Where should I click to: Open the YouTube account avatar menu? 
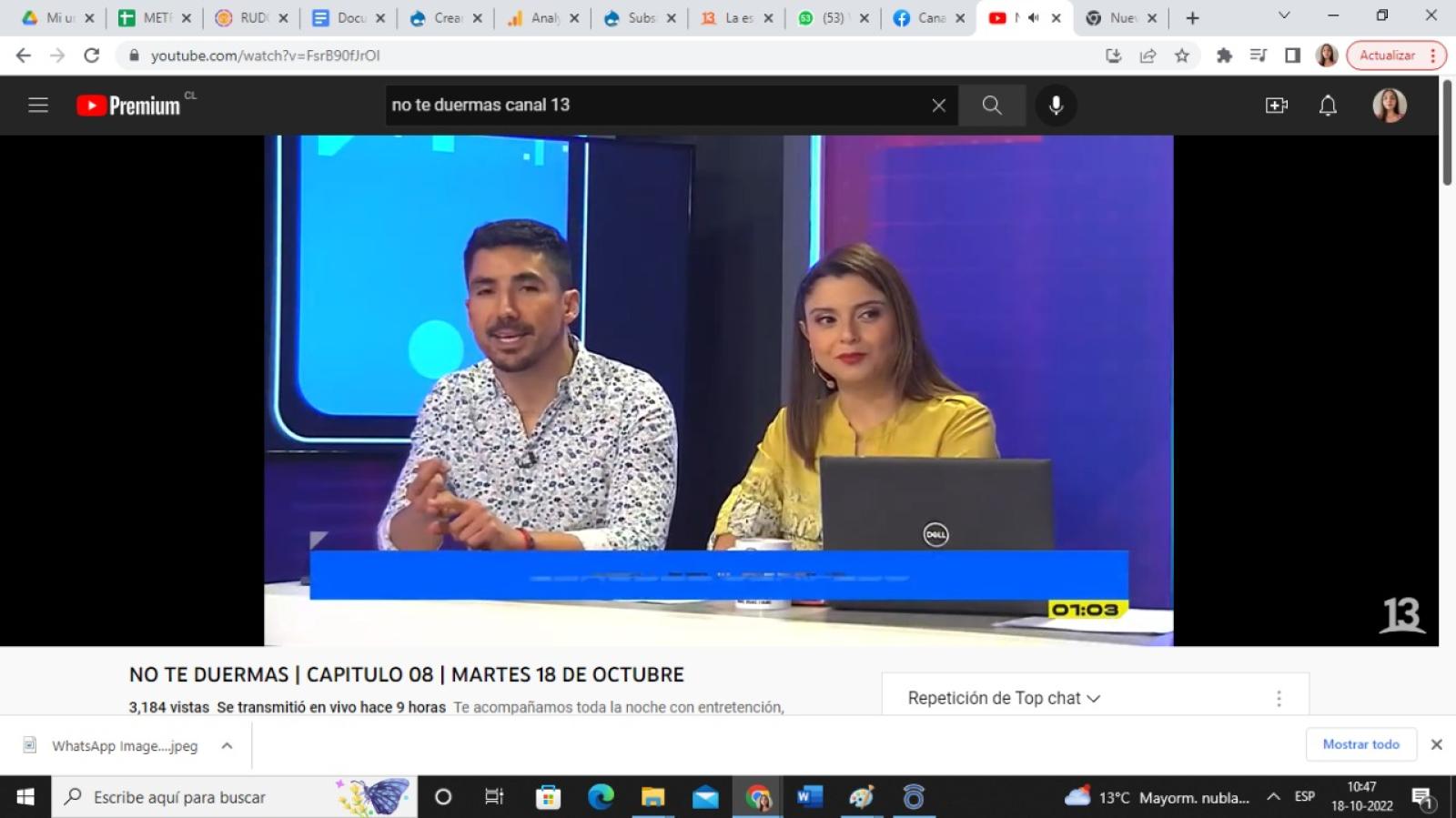(x=1389, y=106)
